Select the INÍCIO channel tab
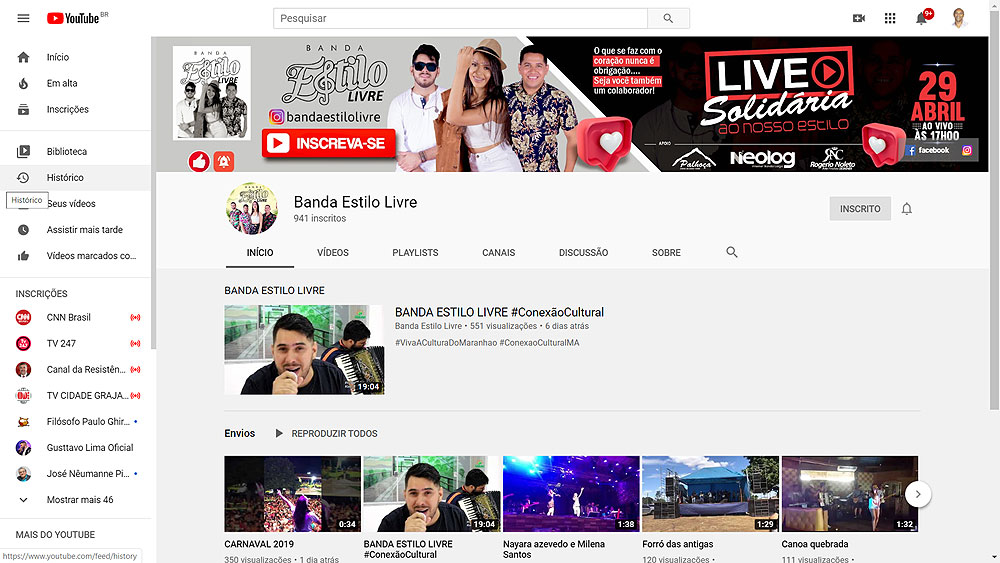Viewport: 1000px width, 563px height. (x=260, y=252)
